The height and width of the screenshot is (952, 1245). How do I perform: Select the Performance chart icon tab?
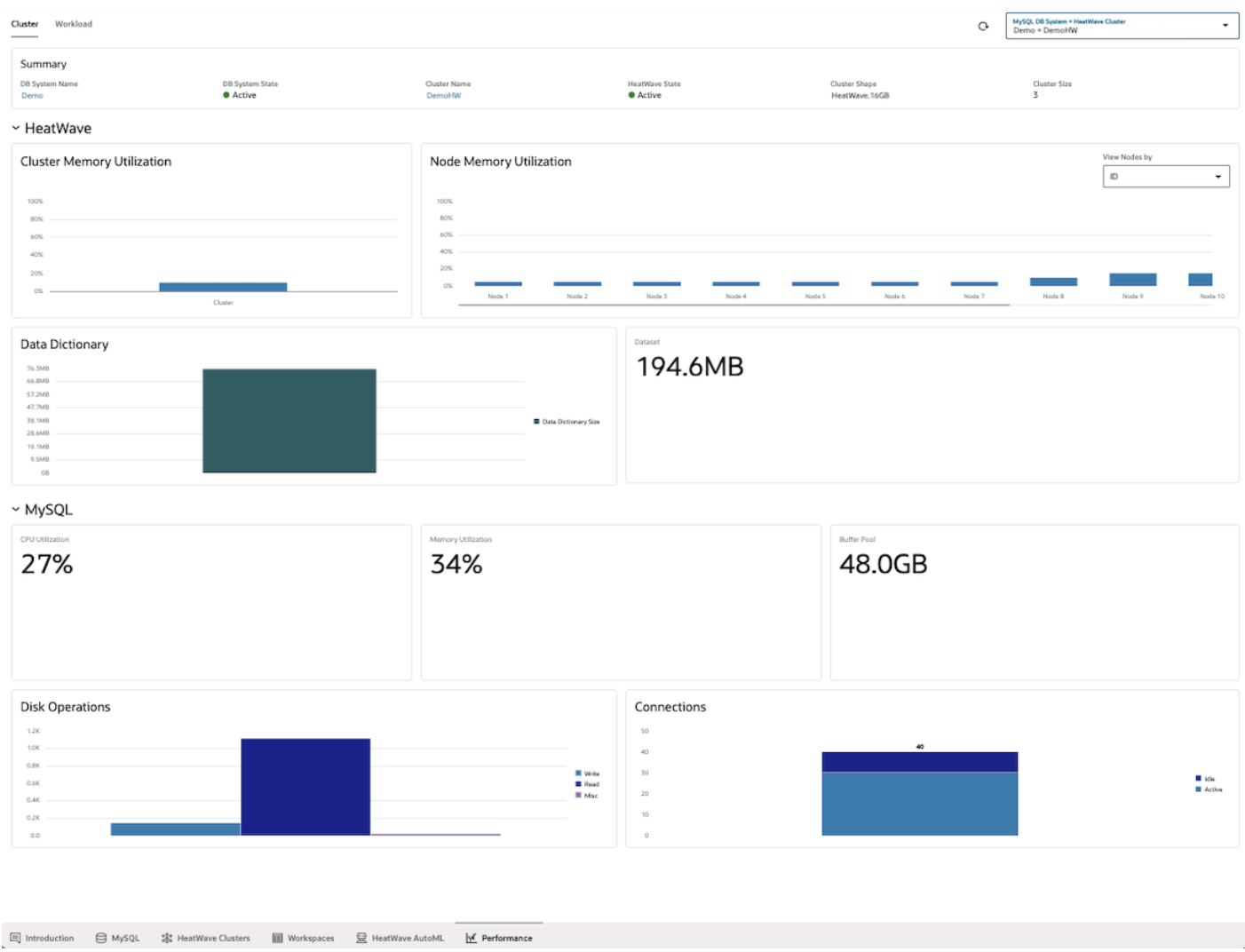click(x=472, y=938)
